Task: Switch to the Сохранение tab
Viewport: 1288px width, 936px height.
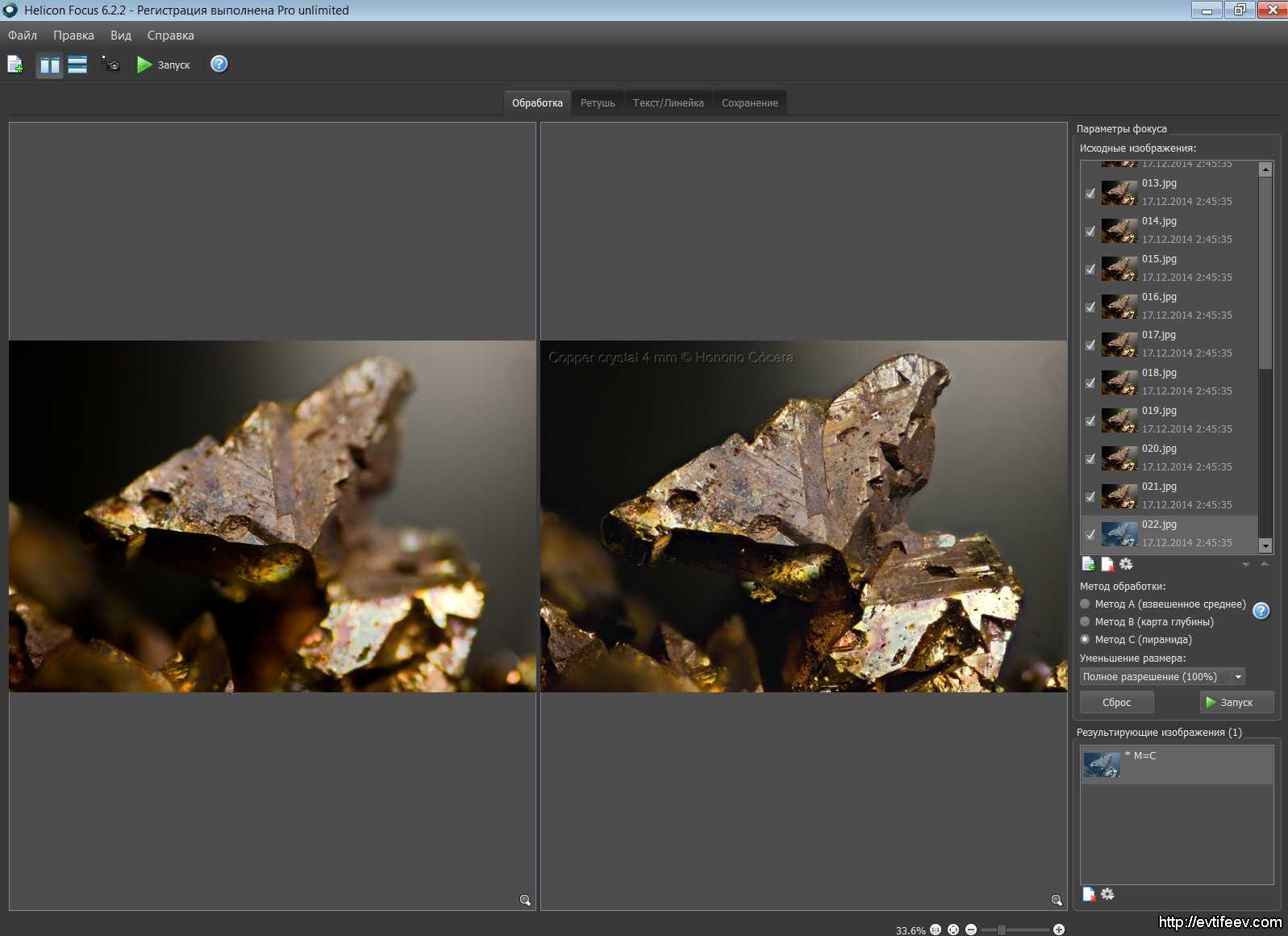Action: pyautogui.click(x=750, y=102)
